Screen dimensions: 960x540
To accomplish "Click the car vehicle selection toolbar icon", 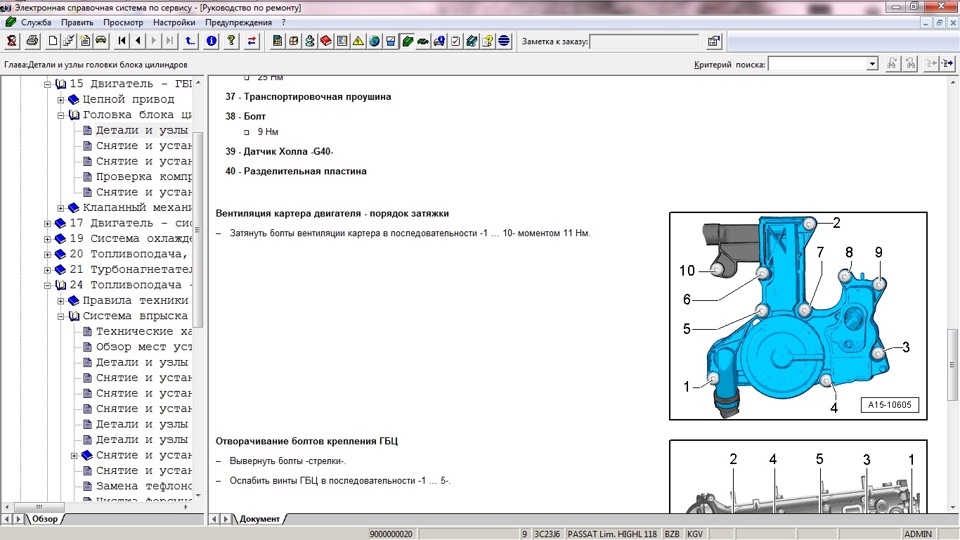I will [x=101, y=41].
